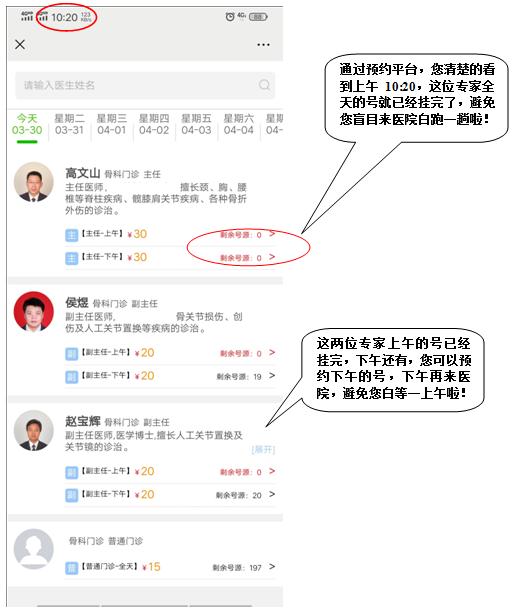Select the 星期四 04-02 date tab
513x613 pixels.
pos(154,124)
